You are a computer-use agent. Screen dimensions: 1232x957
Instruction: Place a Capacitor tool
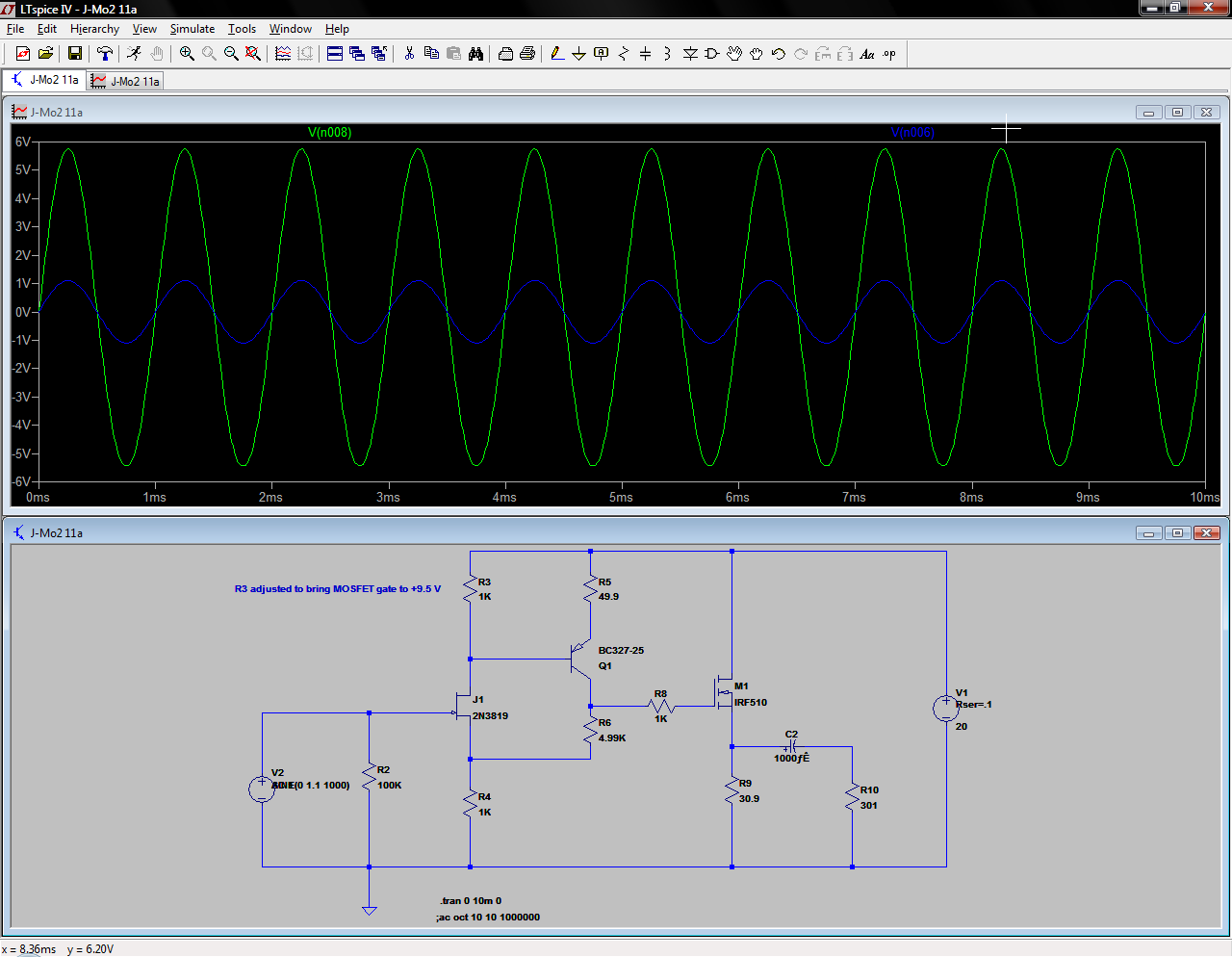pos(646,54)
